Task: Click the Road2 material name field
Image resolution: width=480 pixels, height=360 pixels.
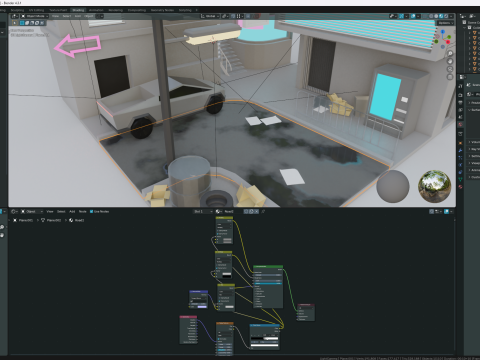Action: (x=233, y=211)
